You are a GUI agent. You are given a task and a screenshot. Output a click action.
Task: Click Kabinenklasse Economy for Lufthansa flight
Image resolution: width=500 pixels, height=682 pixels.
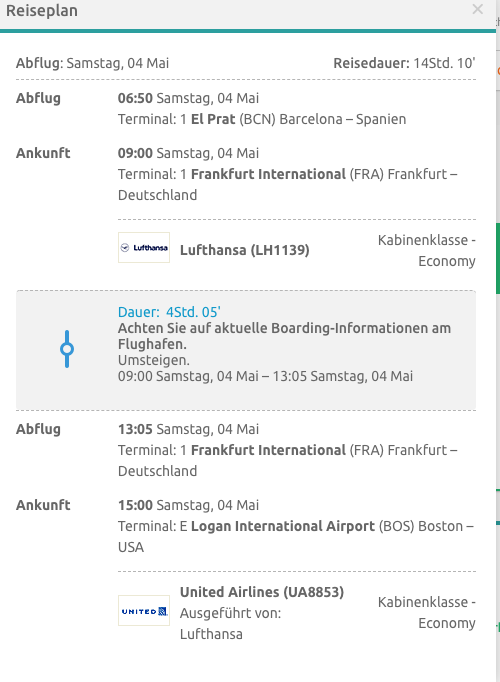coord(427,251)
